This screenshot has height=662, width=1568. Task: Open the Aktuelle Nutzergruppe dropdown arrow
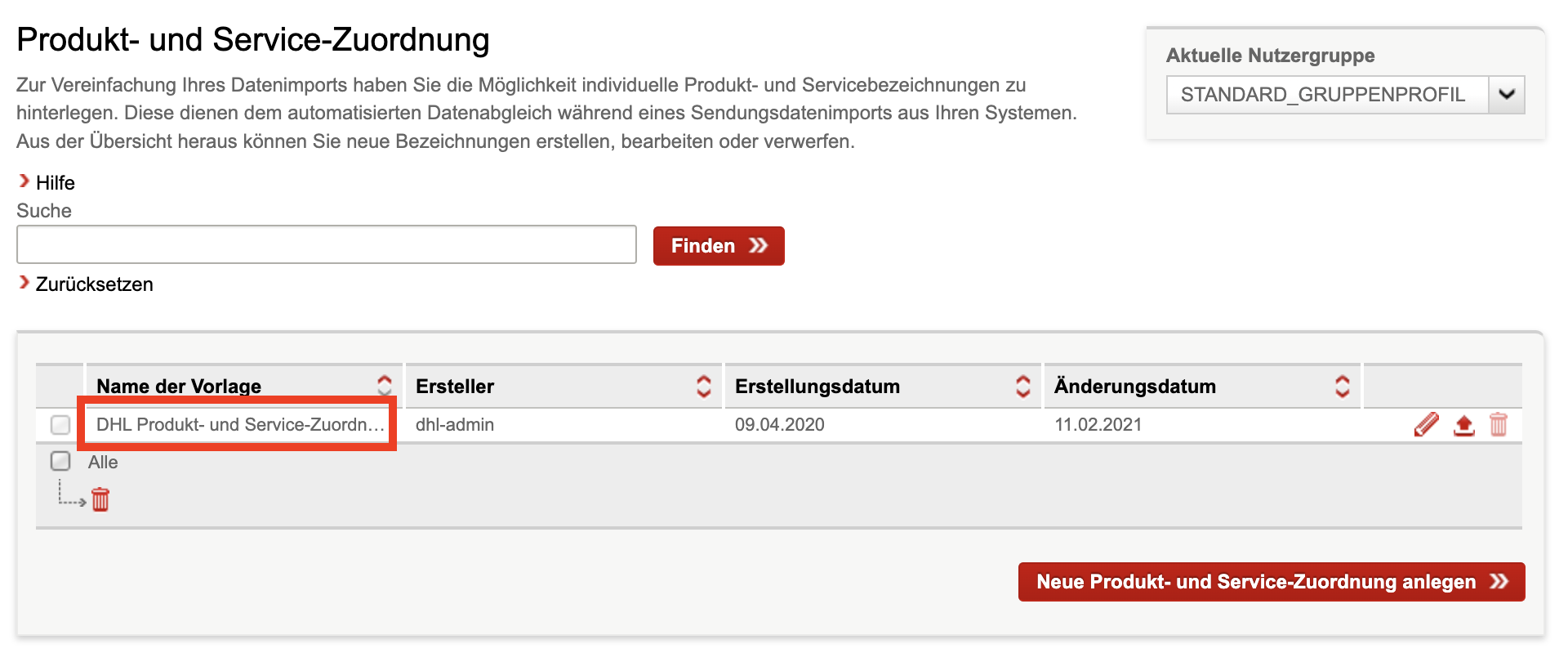point(1507,95)
